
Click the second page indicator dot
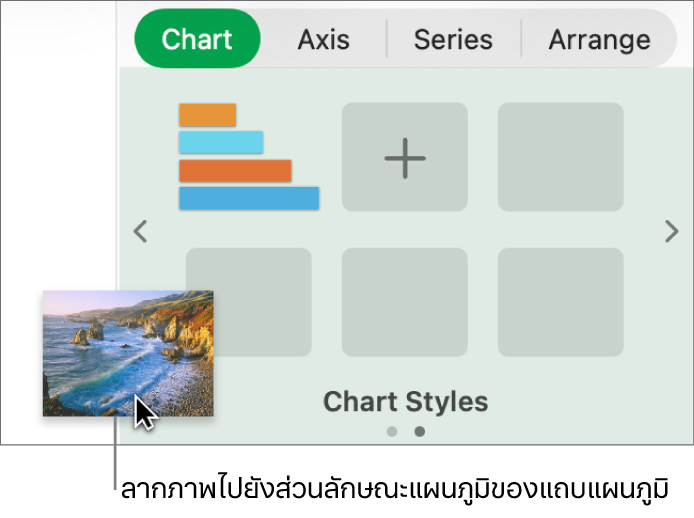[x=420, y=432]
